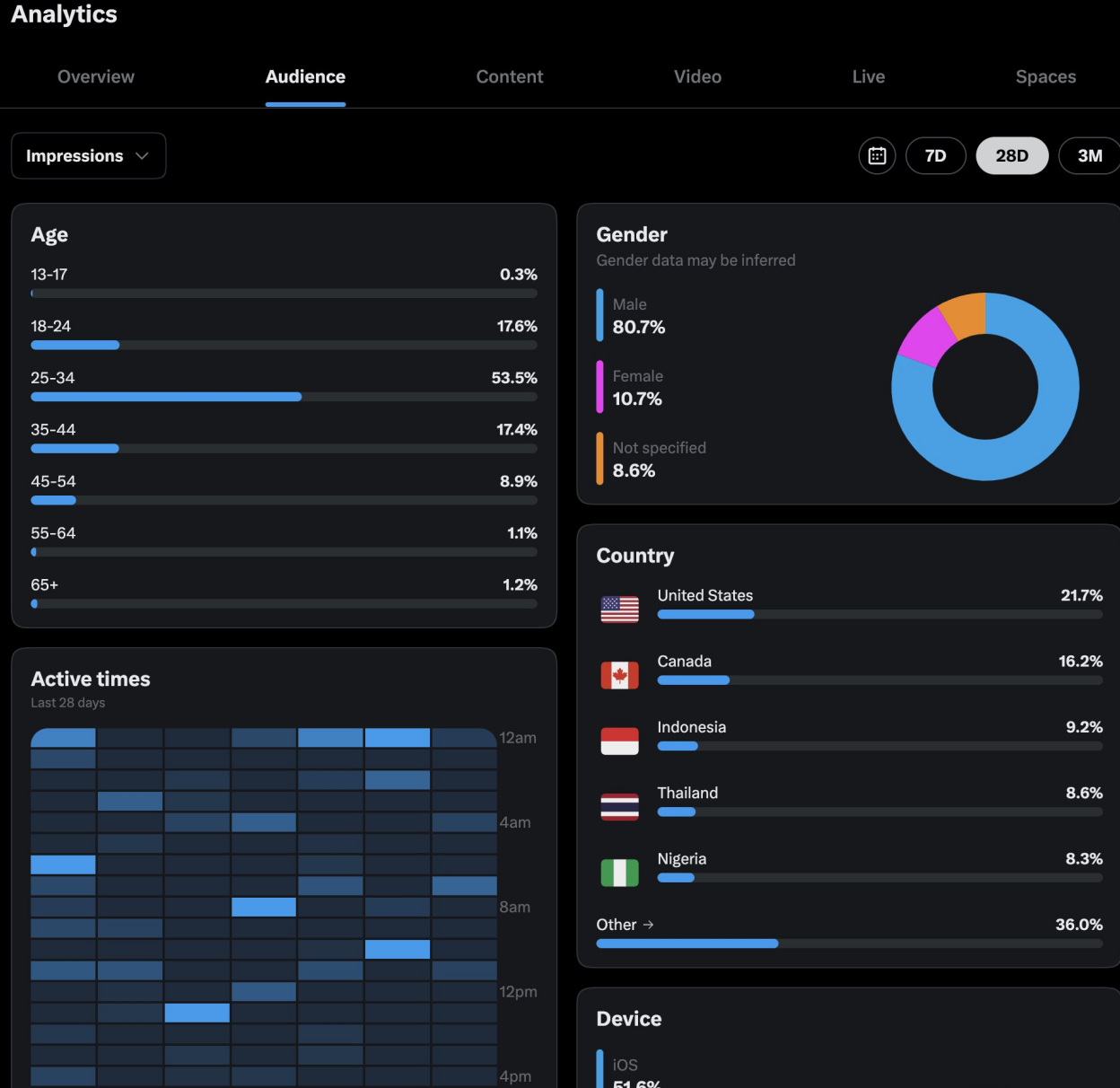Click the Canada percentage bar
Screen dimensions: 1120x1088
click(x=879, y=680)
